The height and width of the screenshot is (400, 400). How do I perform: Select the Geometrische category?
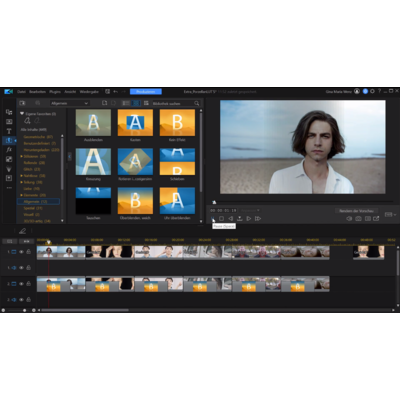[38, 137]
